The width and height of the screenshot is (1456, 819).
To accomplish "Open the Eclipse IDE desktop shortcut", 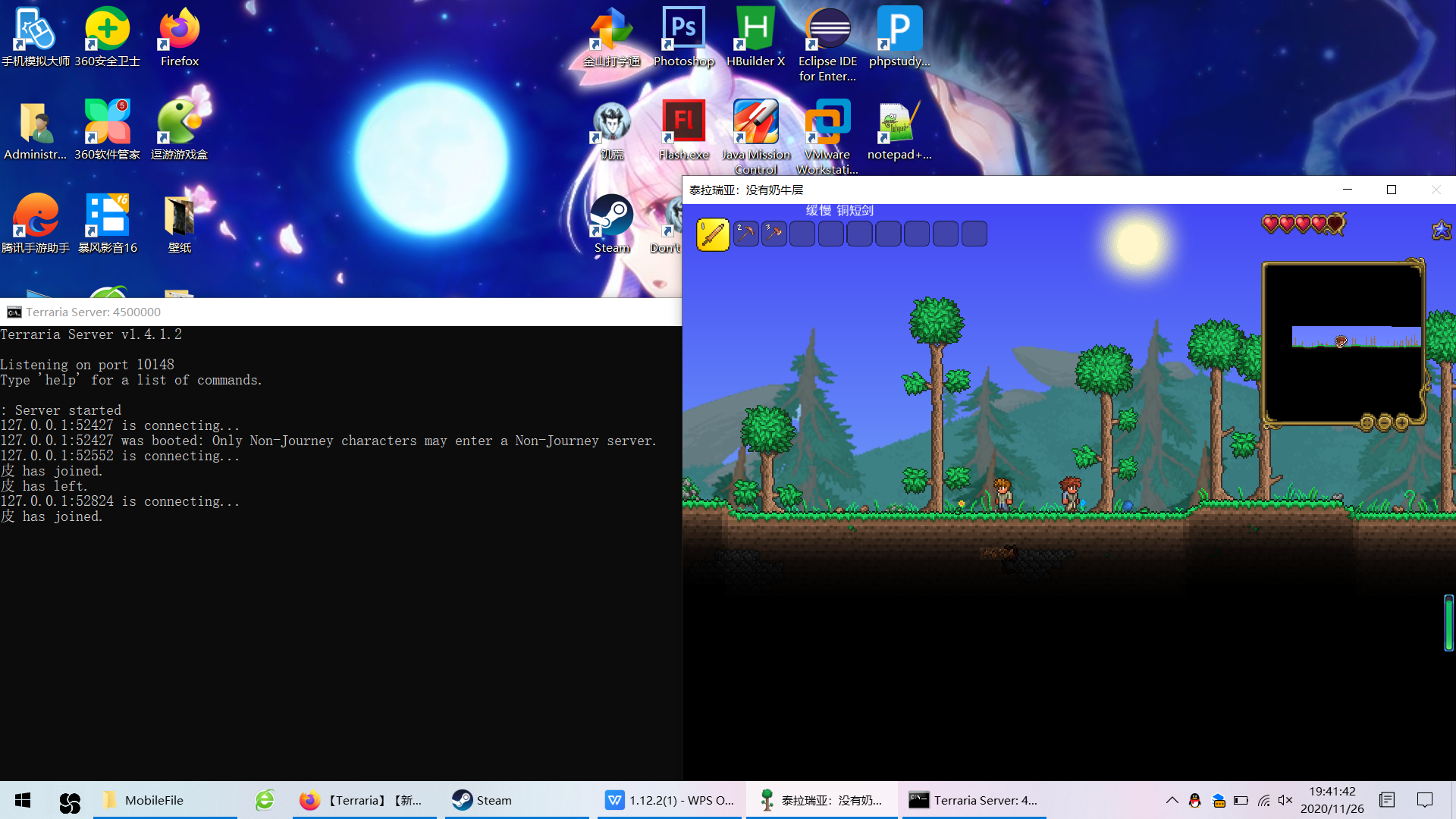I will 827,44.
